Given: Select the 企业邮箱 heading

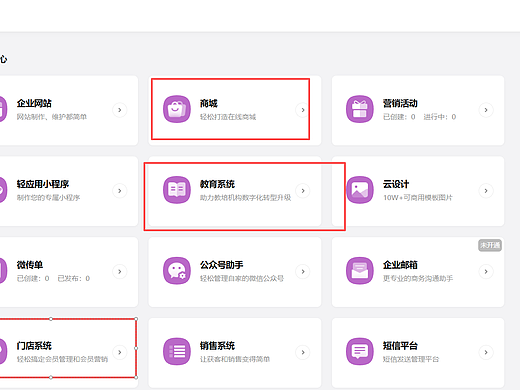Looking at the screenshot, I should pyautogui.click(x=400, y=265).
